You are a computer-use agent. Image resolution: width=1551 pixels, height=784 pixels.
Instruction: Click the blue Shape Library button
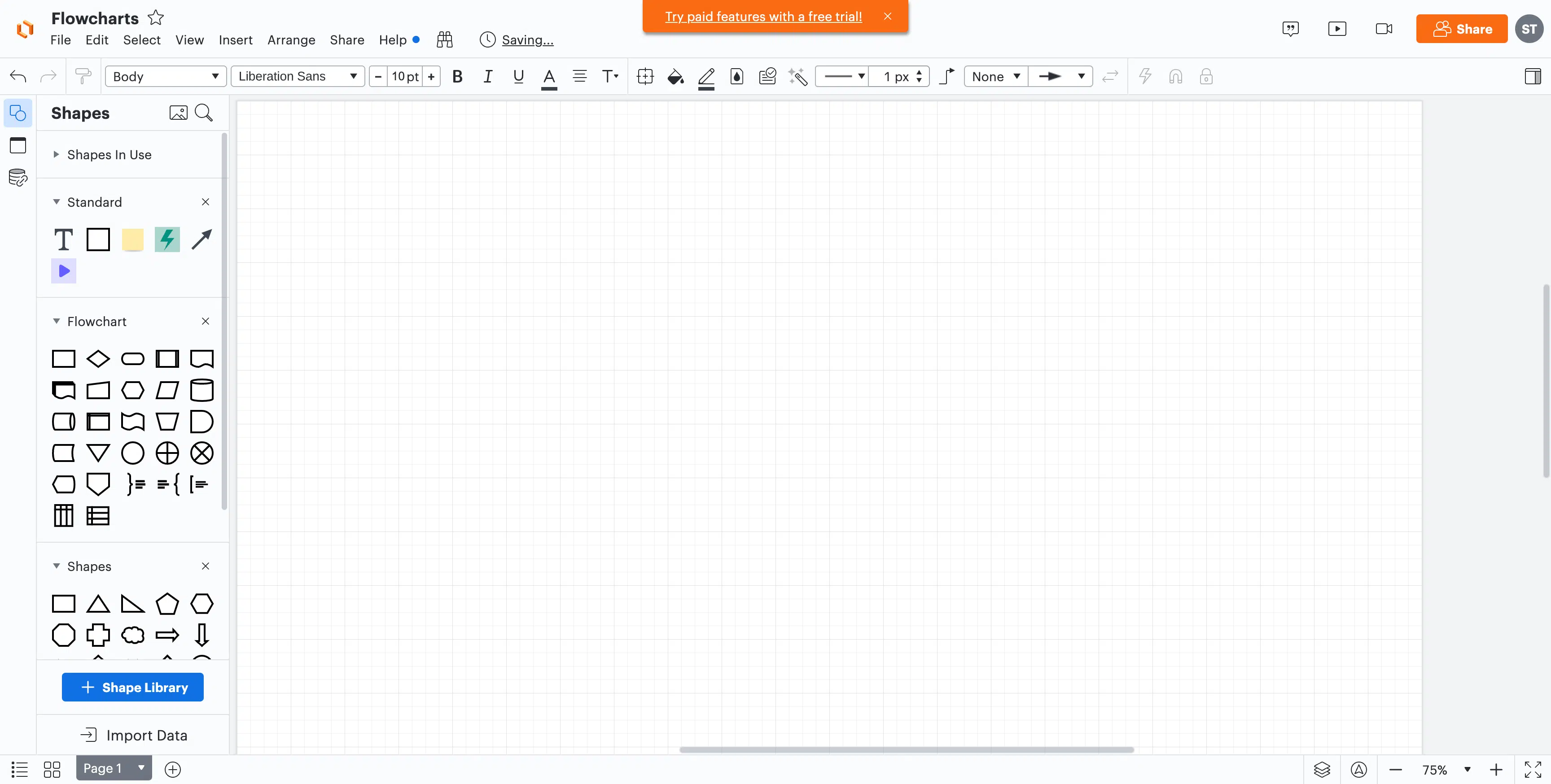click(x=132, y=687)
